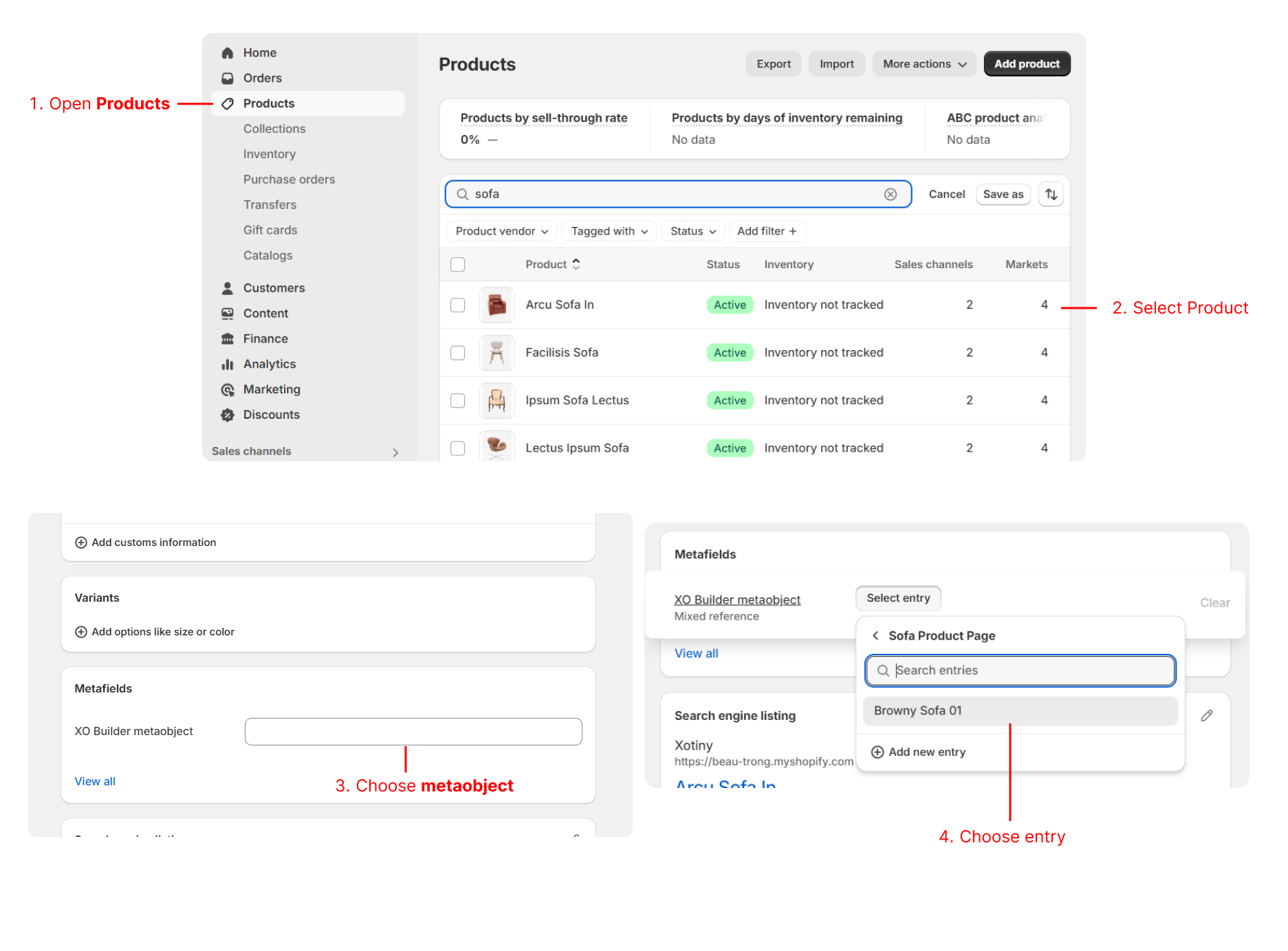
Task: Click the Discounts badge icon
Action: pos(228,415)
